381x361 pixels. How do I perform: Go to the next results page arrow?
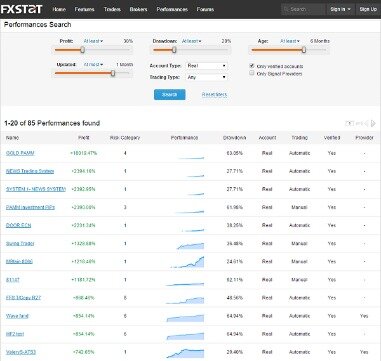[373, 124]
